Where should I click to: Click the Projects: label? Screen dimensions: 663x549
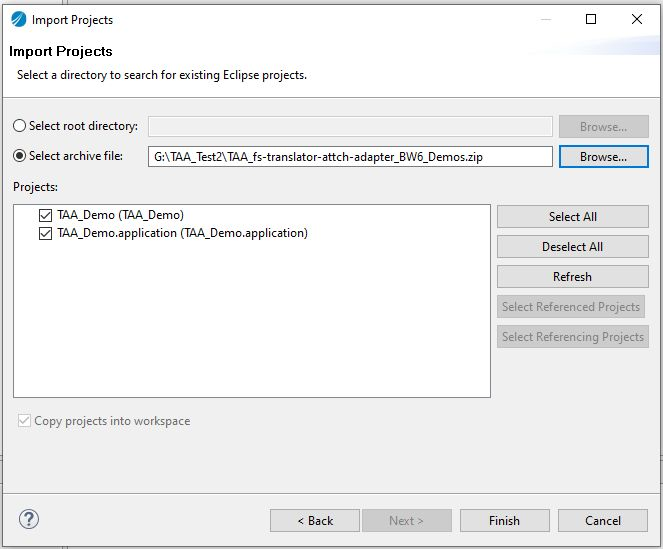(x=36, y=187)
